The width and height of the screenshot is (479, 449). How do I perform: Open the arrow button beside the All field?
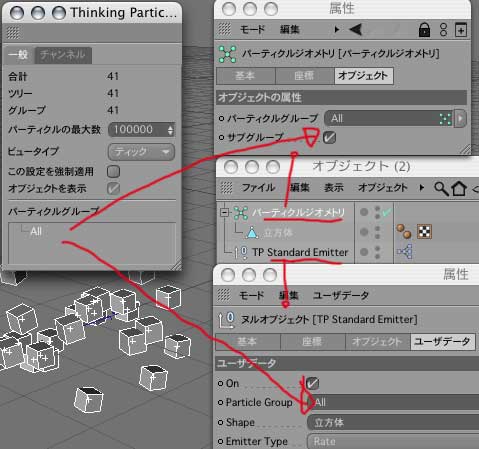[x=460, y=118]
